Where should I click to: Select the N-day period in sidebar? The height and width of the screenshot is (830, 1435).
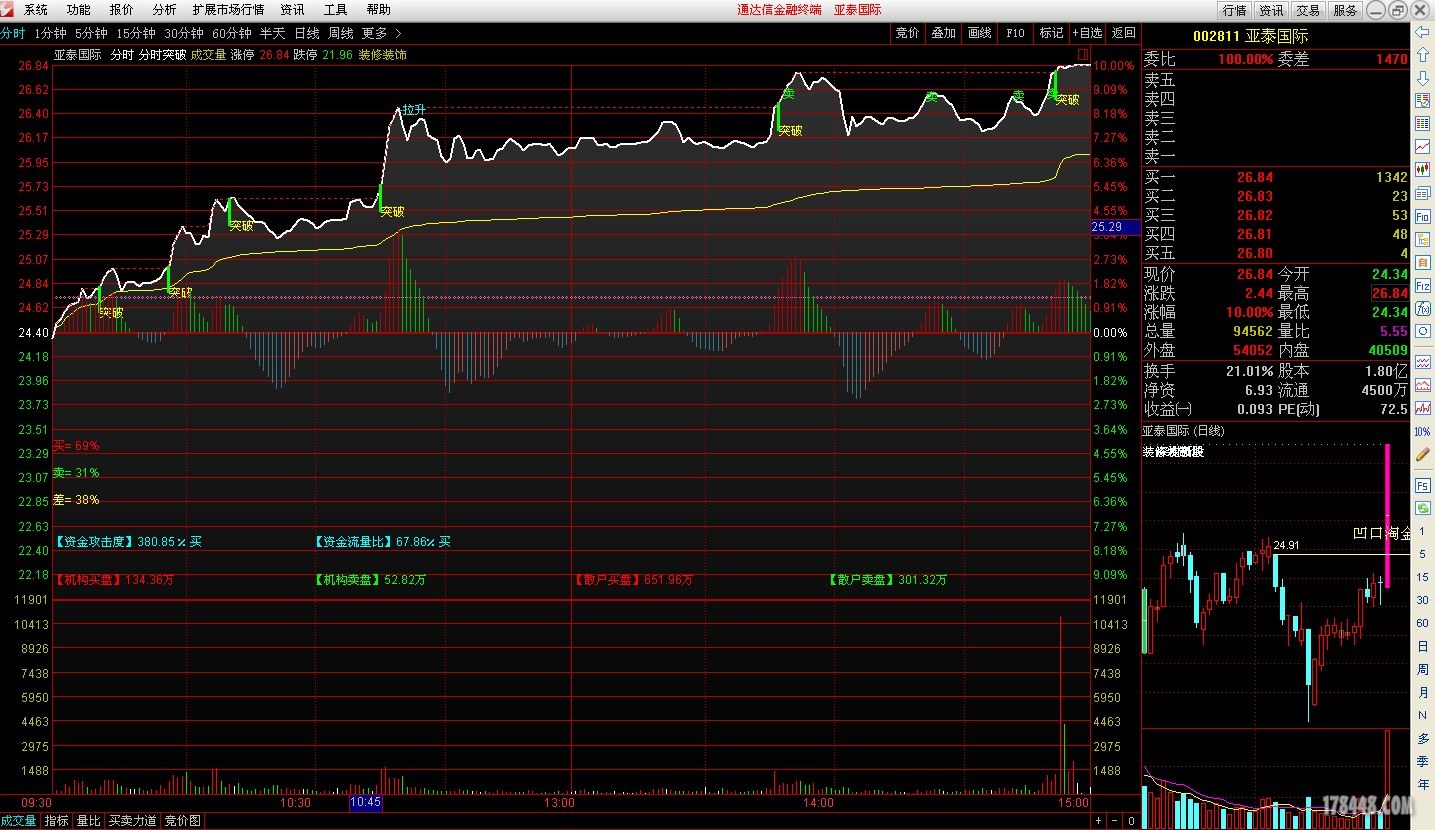tap(1422, 715)
